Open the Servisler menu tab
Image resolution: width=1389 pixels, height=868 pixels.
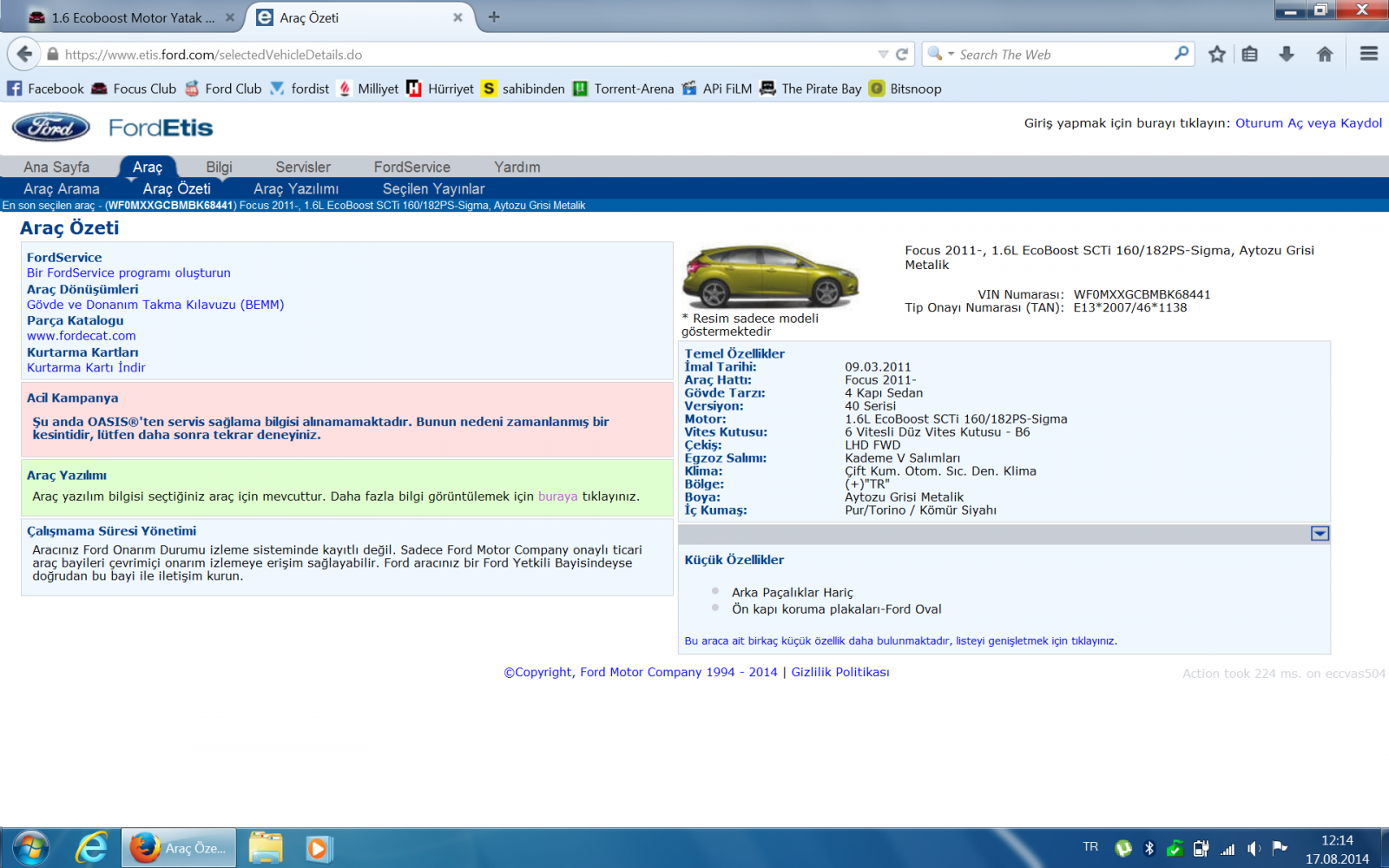point(303,167)
